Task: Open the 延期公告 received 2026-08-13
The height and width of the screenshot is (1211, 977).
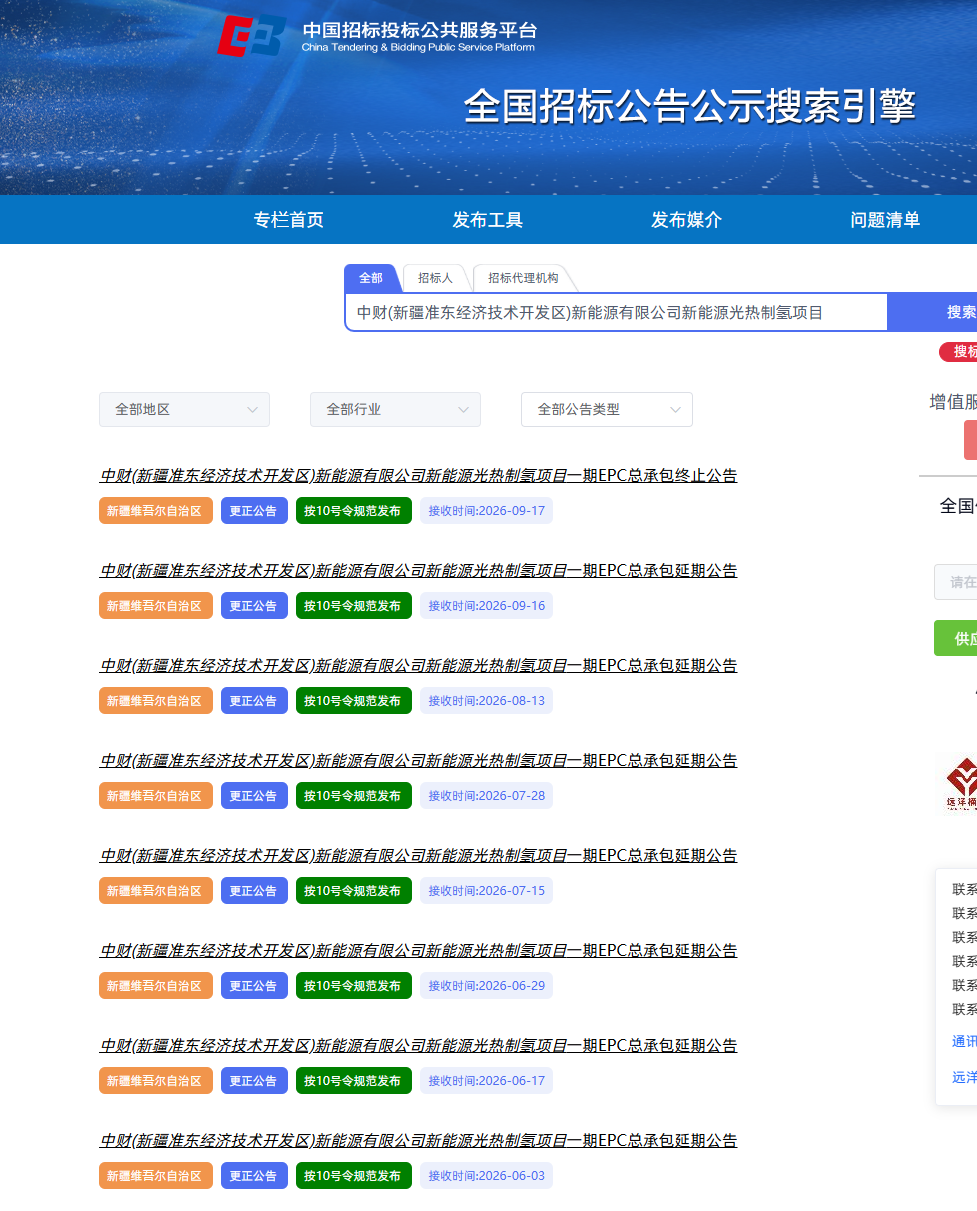Action: tap(418, 665)
